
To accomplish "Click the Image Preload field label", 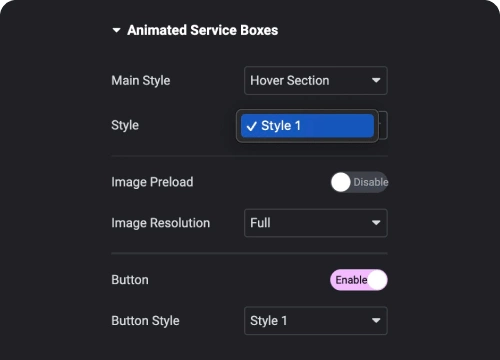I will click(152, 182).
